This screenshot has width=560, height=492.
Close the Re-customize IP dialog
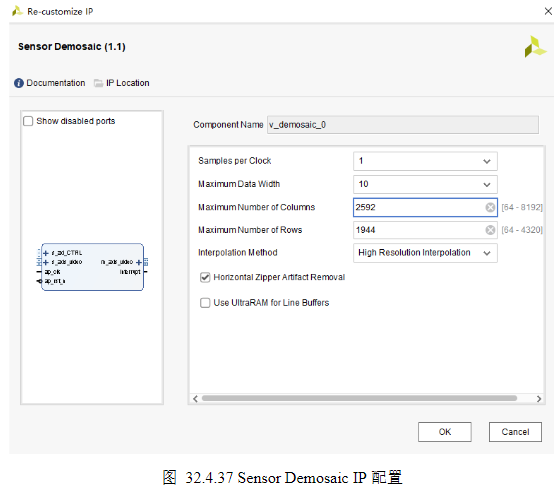[x=548, y=11]
